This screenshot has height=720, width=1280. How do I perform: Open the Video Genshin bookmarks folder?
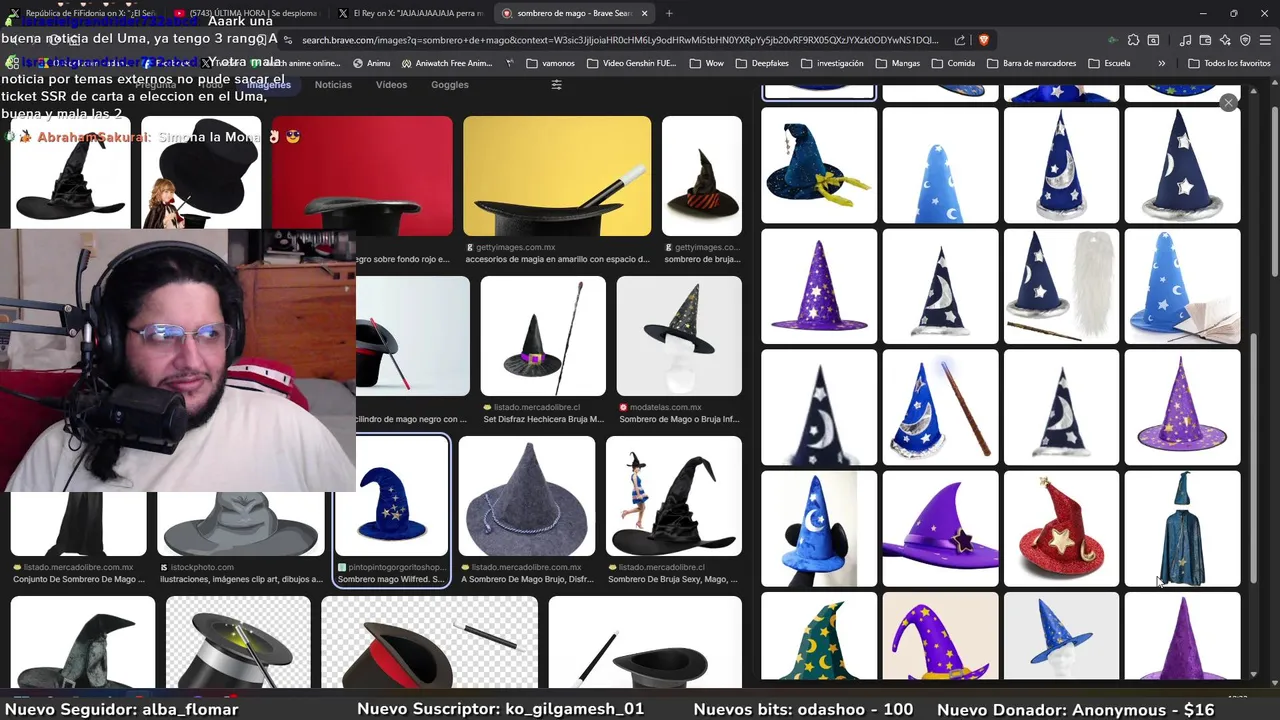(x=630, y=63)
